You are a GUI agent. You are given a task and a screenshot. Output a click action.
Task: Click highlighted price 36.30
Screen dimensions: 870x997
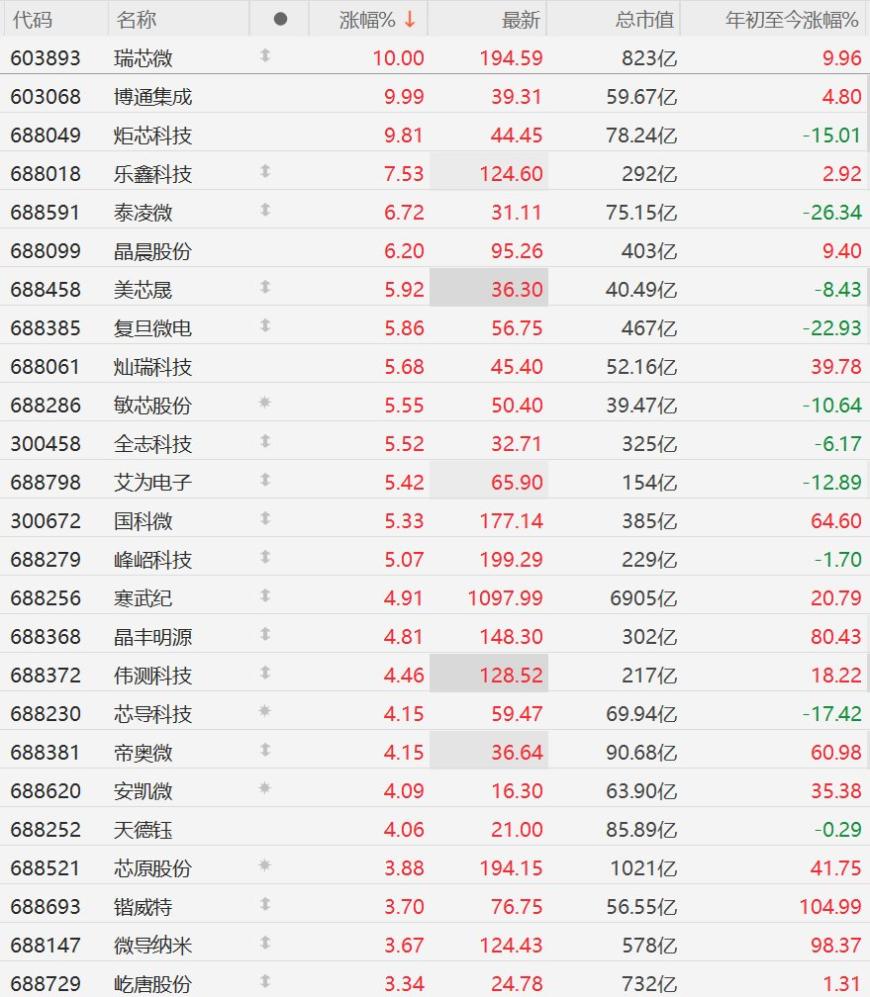click(x=517, y=289)
